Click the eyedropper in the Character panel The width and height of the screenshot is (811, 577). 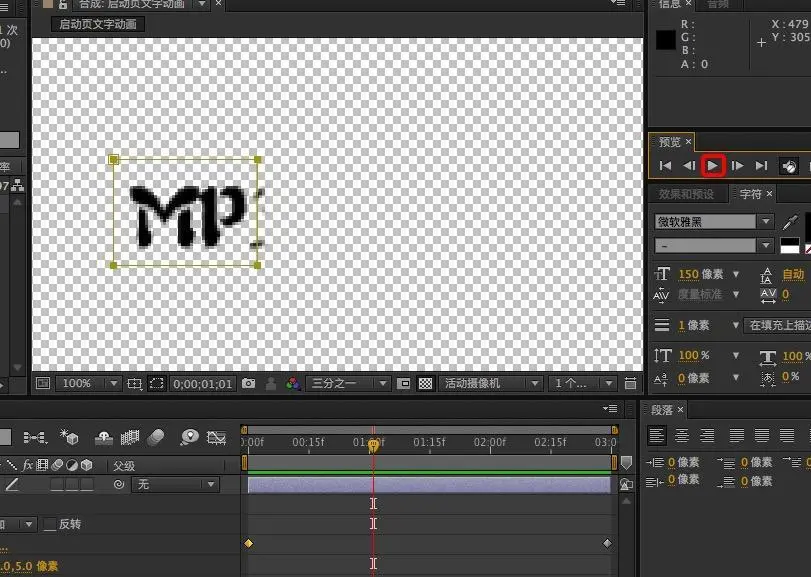(x=790, y=222)
